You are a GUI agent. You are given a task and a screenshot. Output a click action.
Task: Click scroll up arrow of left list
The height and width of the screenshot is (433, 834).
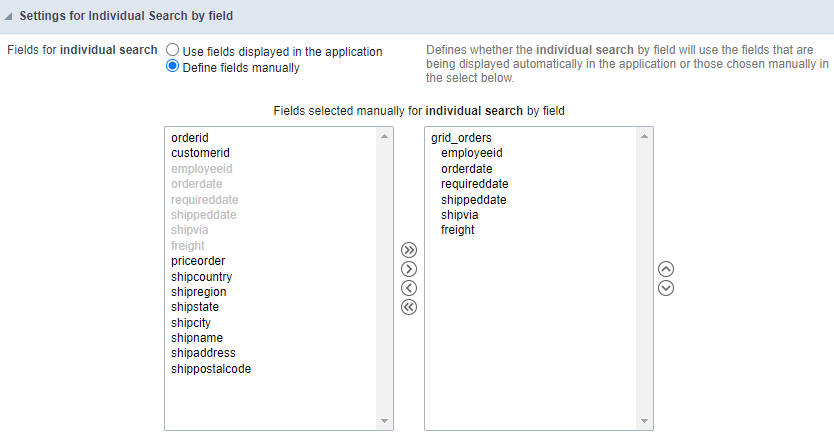click(385, 136)
